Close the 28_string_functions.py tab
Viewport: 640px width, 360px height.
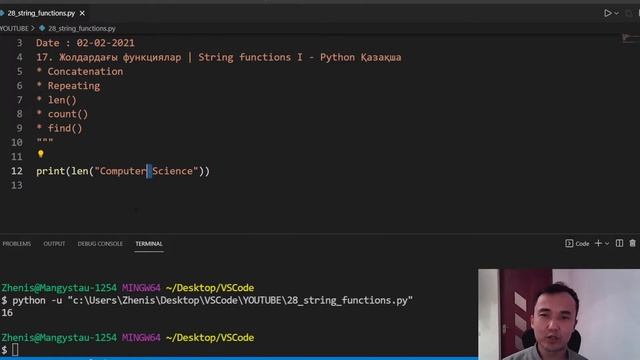point(82,13)
